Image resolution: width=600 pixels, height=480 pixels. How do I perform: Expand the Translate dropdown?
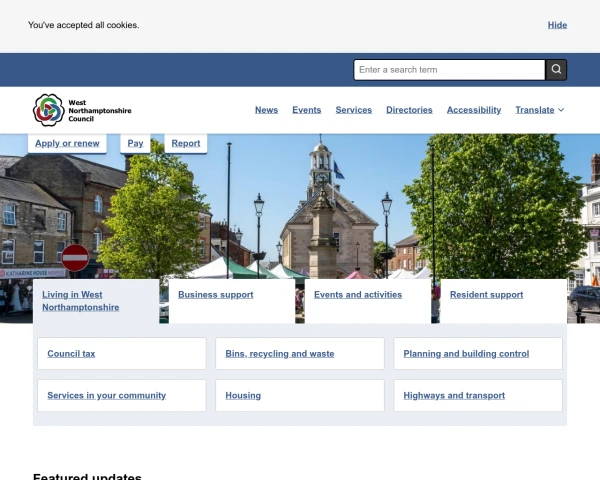pyautogui.click(x=540, y=110)
